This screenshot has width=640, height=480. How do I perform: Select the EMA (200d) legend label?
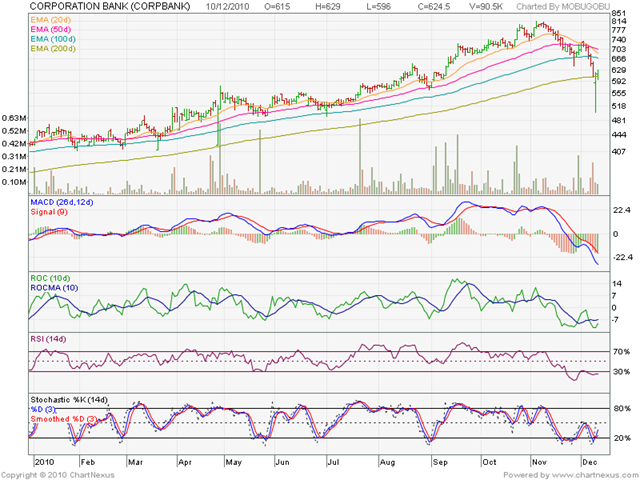(53, 49)
